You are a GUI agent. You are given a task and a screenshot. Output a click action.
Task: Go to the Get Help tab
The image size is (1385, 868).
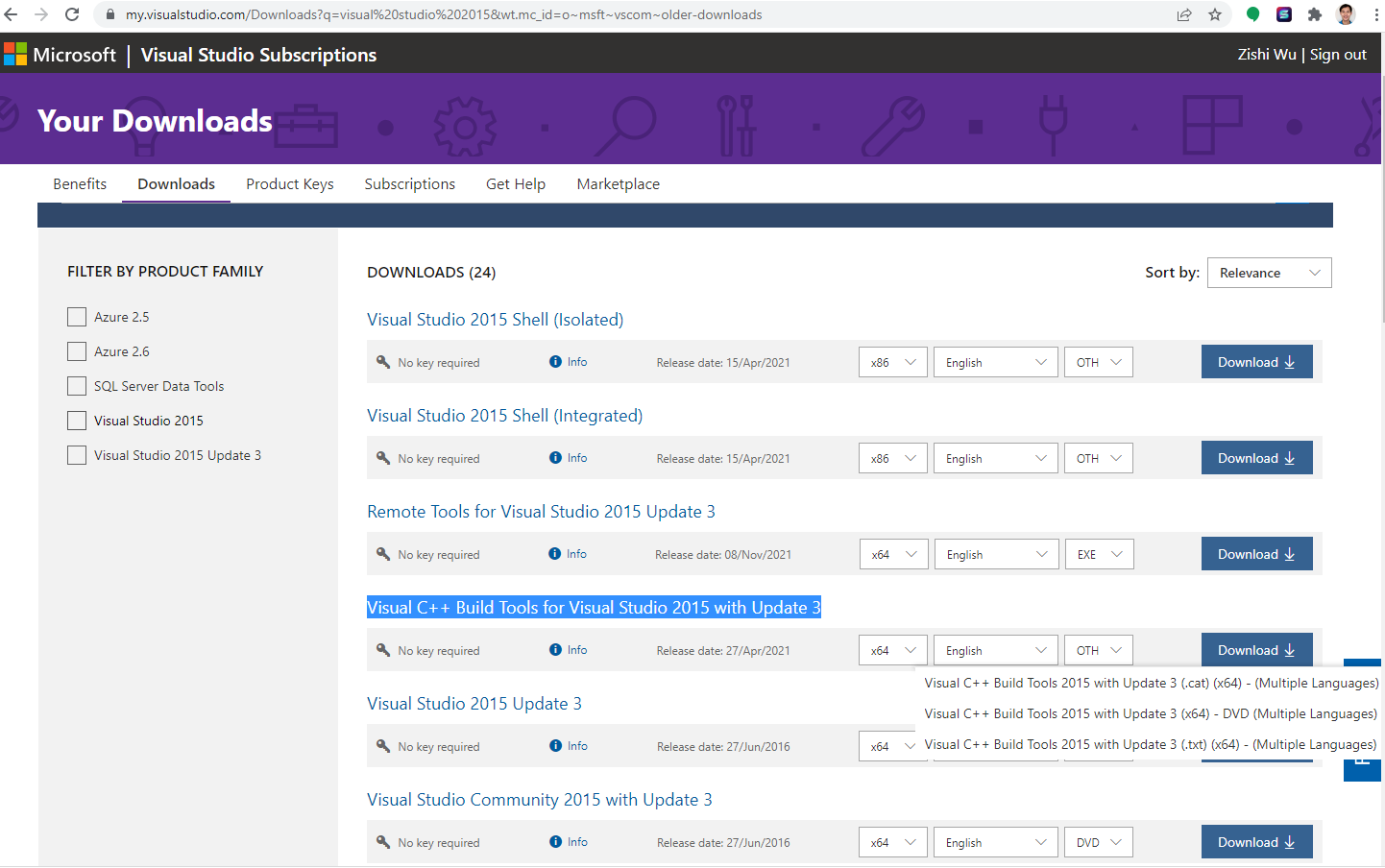point(516,183)
